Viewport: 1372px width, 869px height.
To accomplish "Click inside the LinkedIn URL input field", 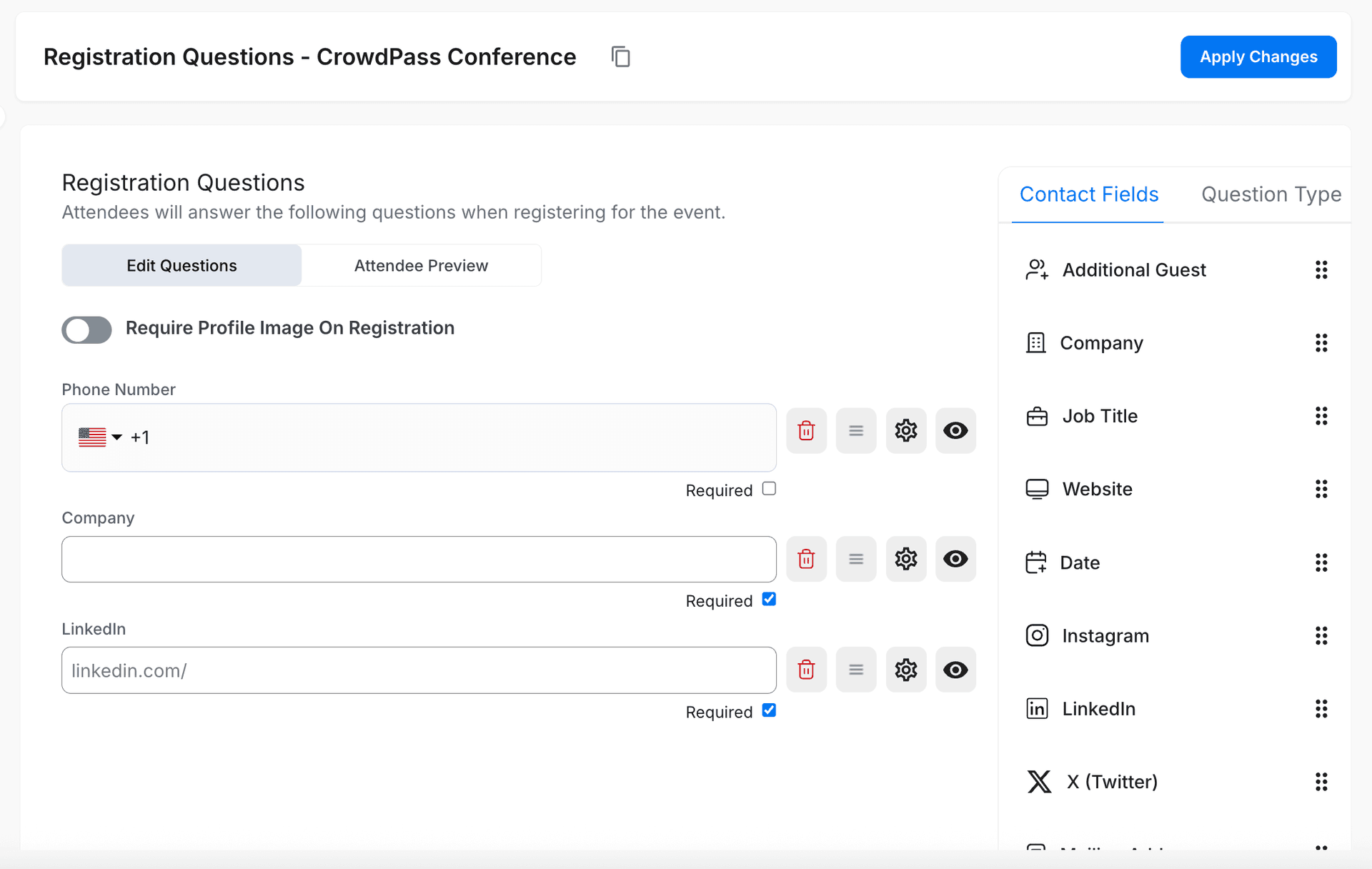I will [419, 670].
